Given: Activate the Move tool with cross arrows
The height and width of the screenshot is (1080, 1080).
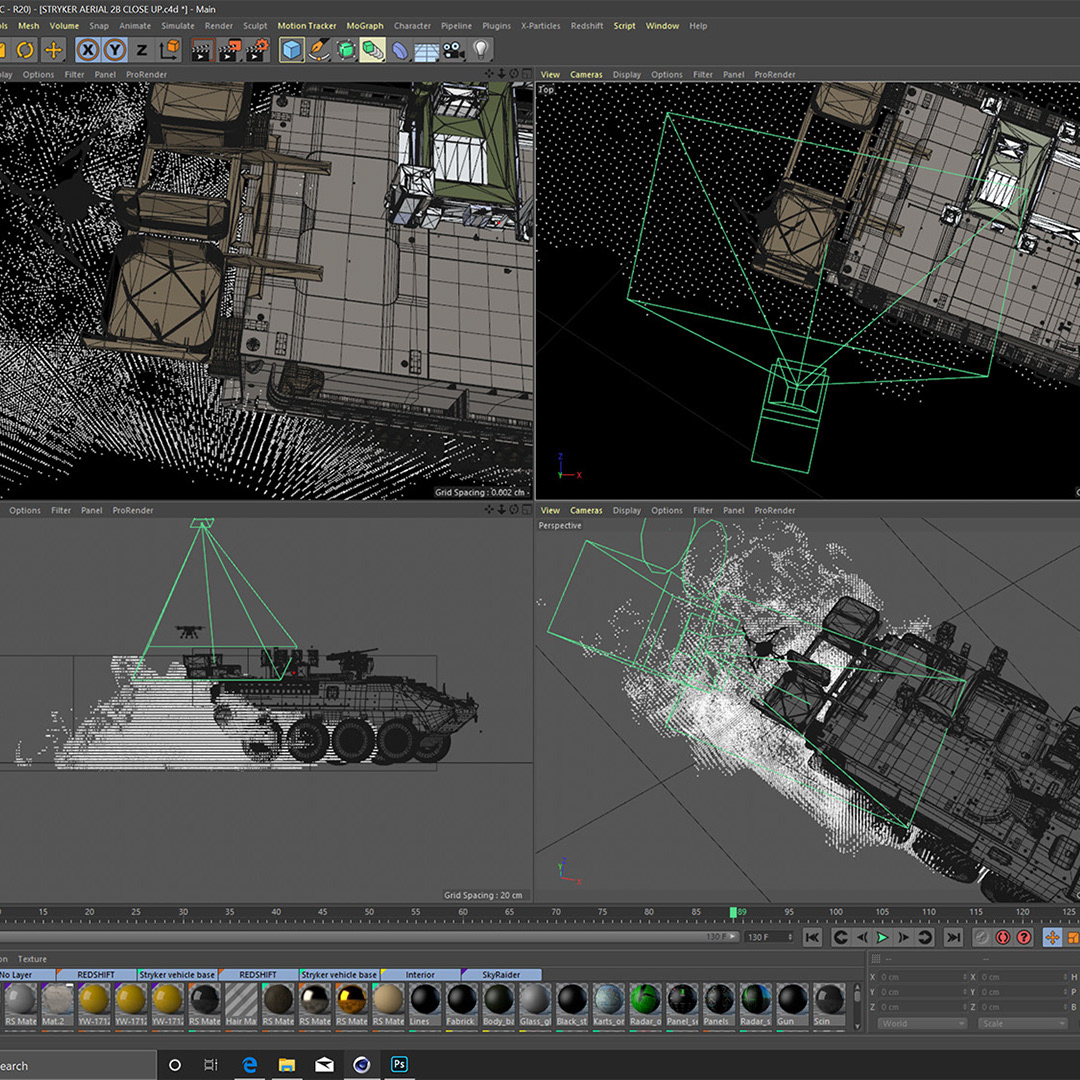Looking at the screenshot, I should [53, 50].
